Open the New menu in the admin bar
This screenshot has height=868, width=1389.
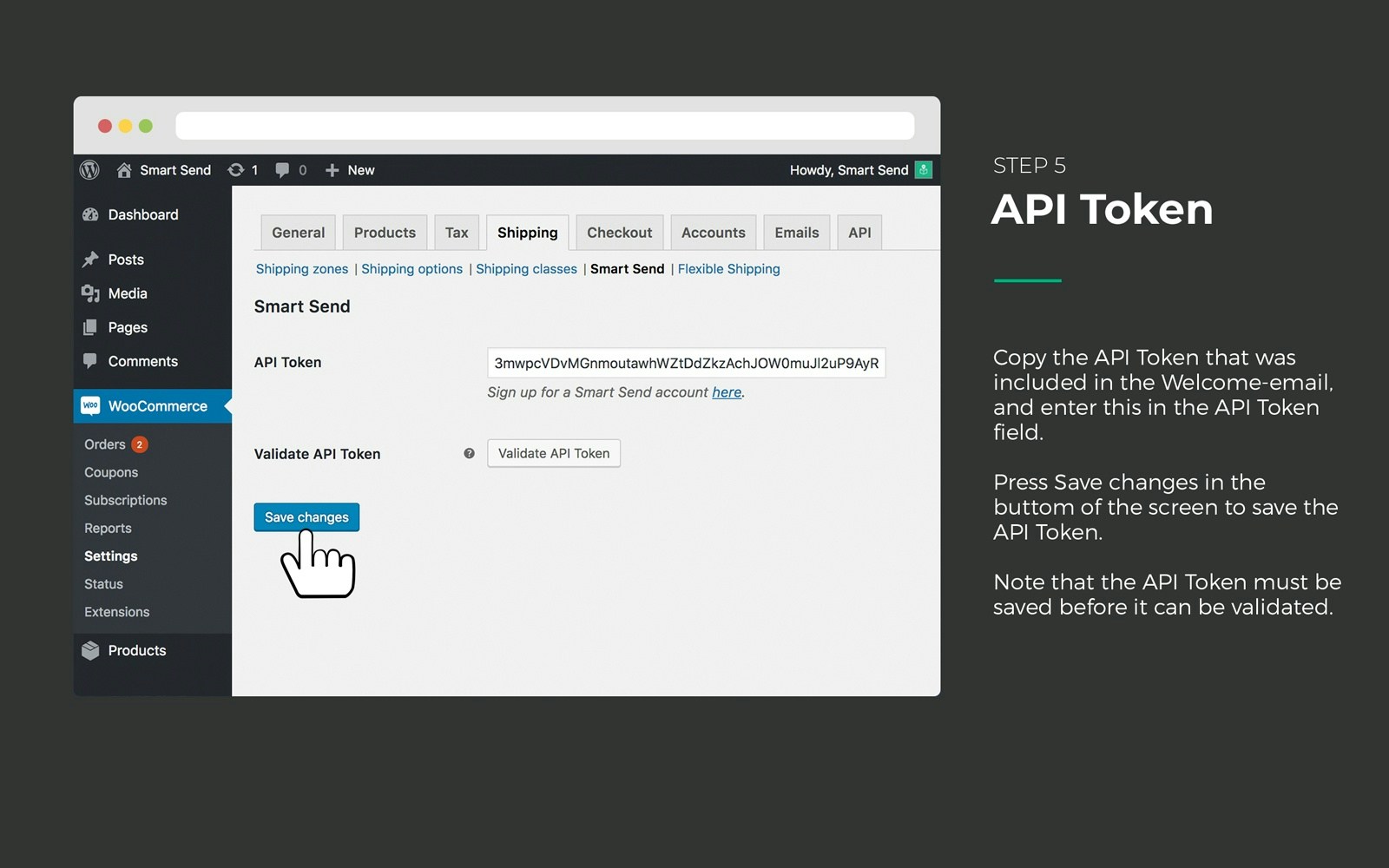click(x=349, y=170)
